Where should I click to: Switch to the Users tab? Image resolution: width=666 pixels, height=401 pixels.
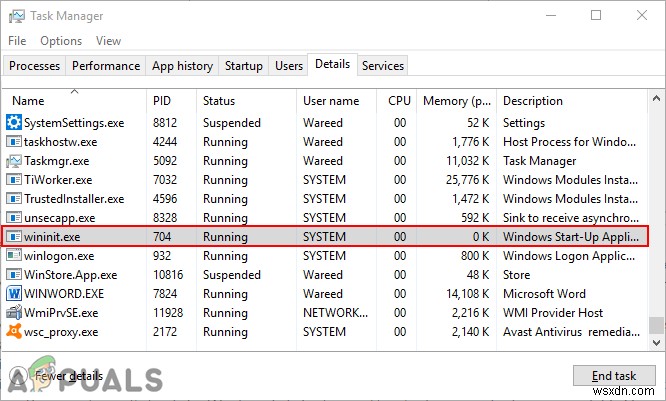[289, 66]
